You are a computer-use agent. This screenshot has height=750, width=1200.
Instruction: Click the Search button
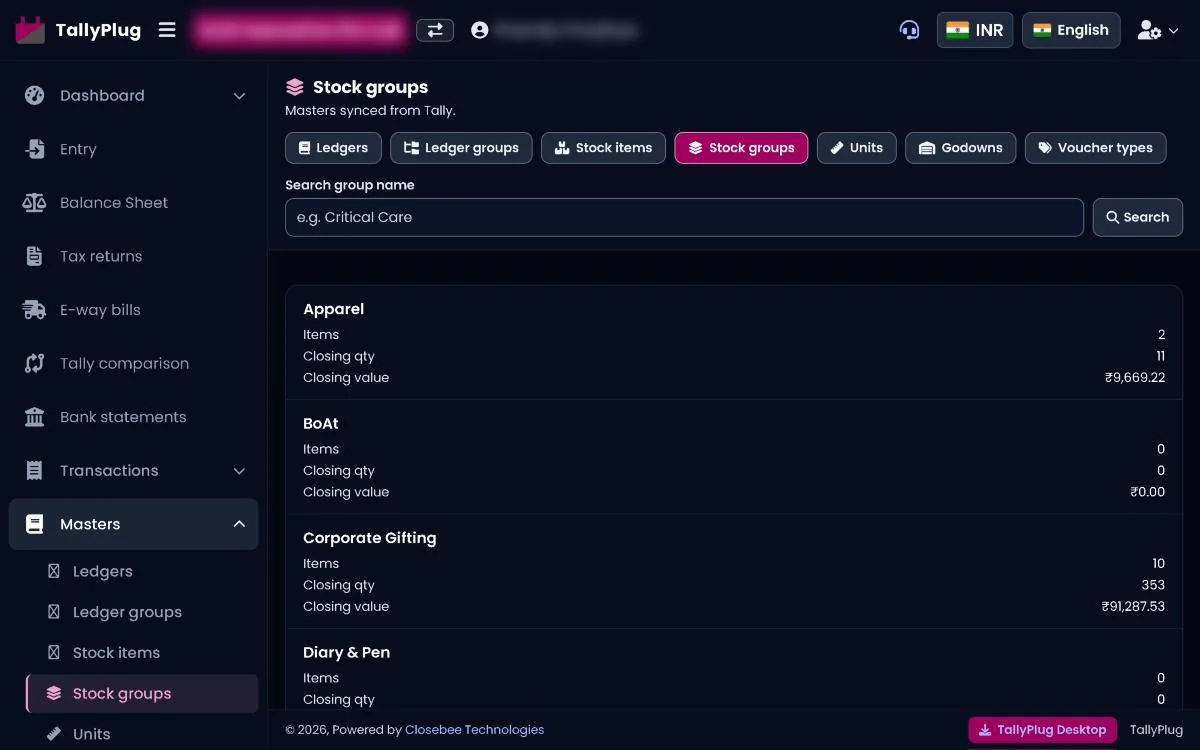(1138, 217)
